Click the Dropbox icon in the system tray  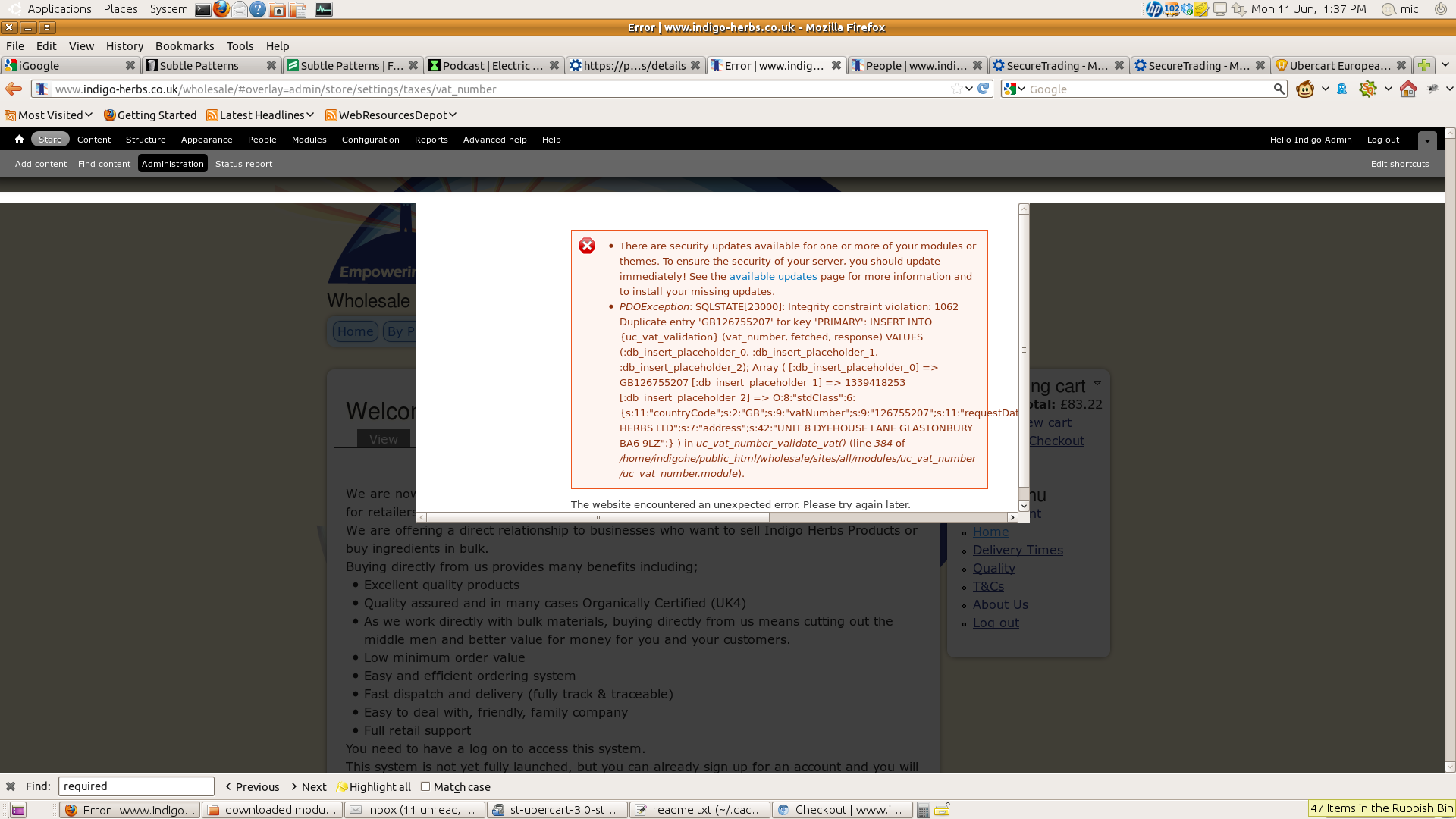tap(1186, 9)
